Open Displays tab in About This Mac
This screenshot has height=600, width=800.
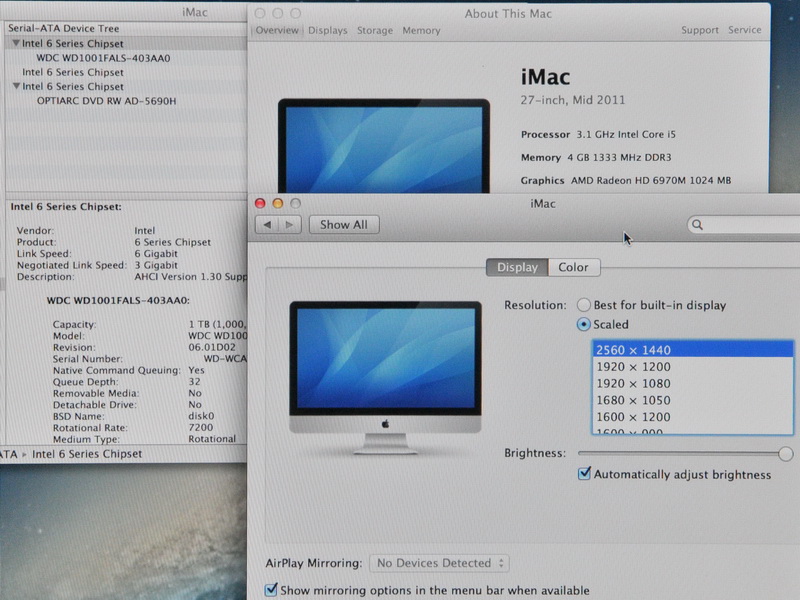pyautogui.click(x=328, y=31)
